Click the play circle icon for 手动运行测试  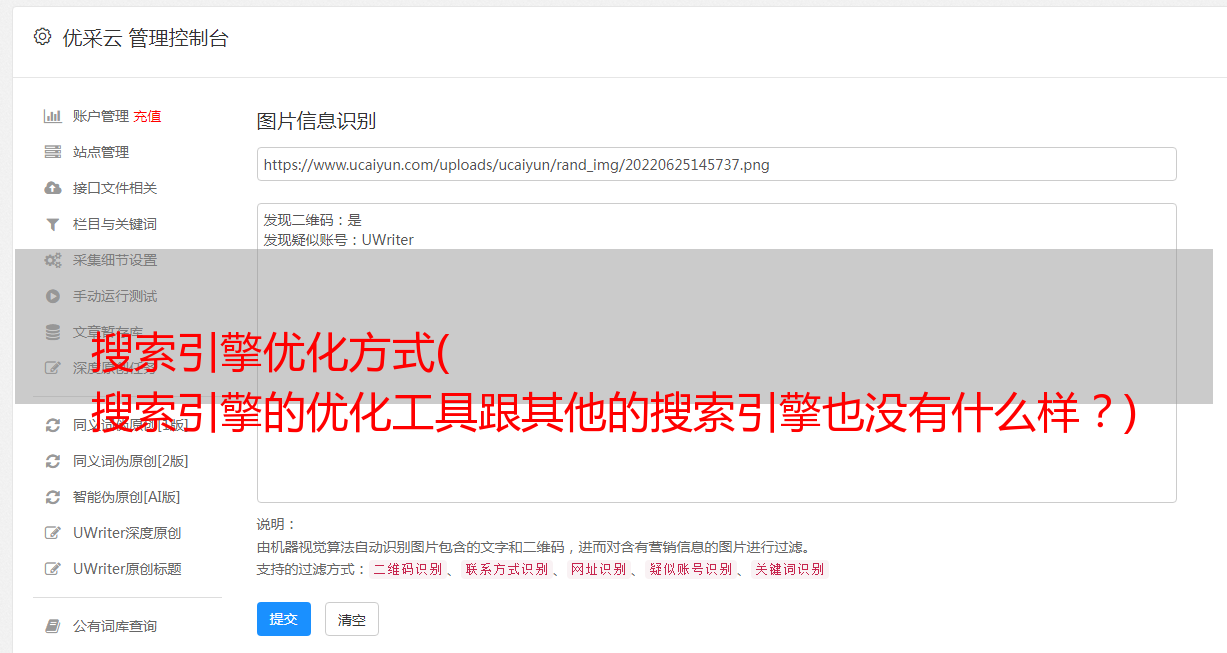(53, 296)
